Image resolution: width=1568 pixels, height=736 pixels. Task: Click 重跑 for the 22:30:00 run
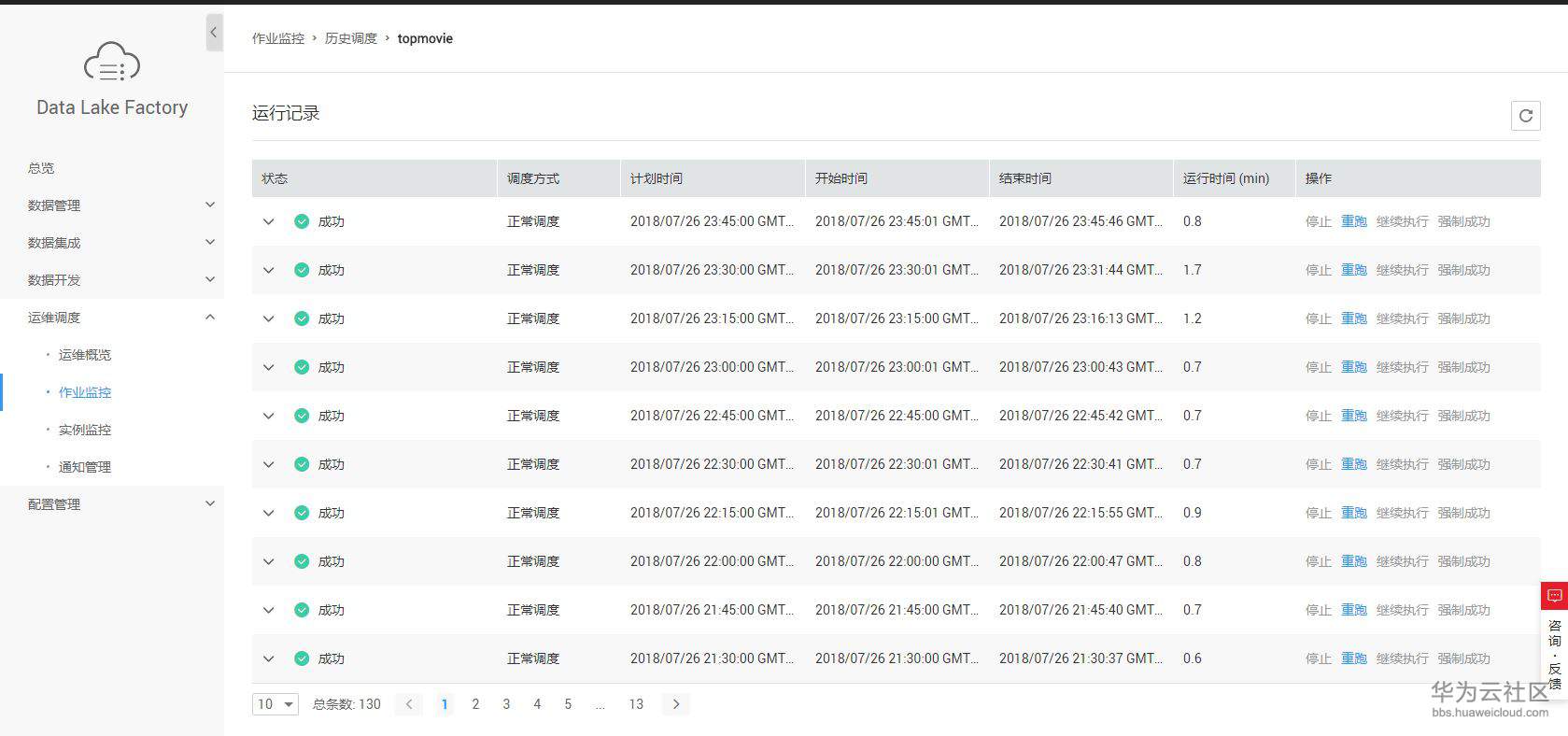[x=1354, y=464]
